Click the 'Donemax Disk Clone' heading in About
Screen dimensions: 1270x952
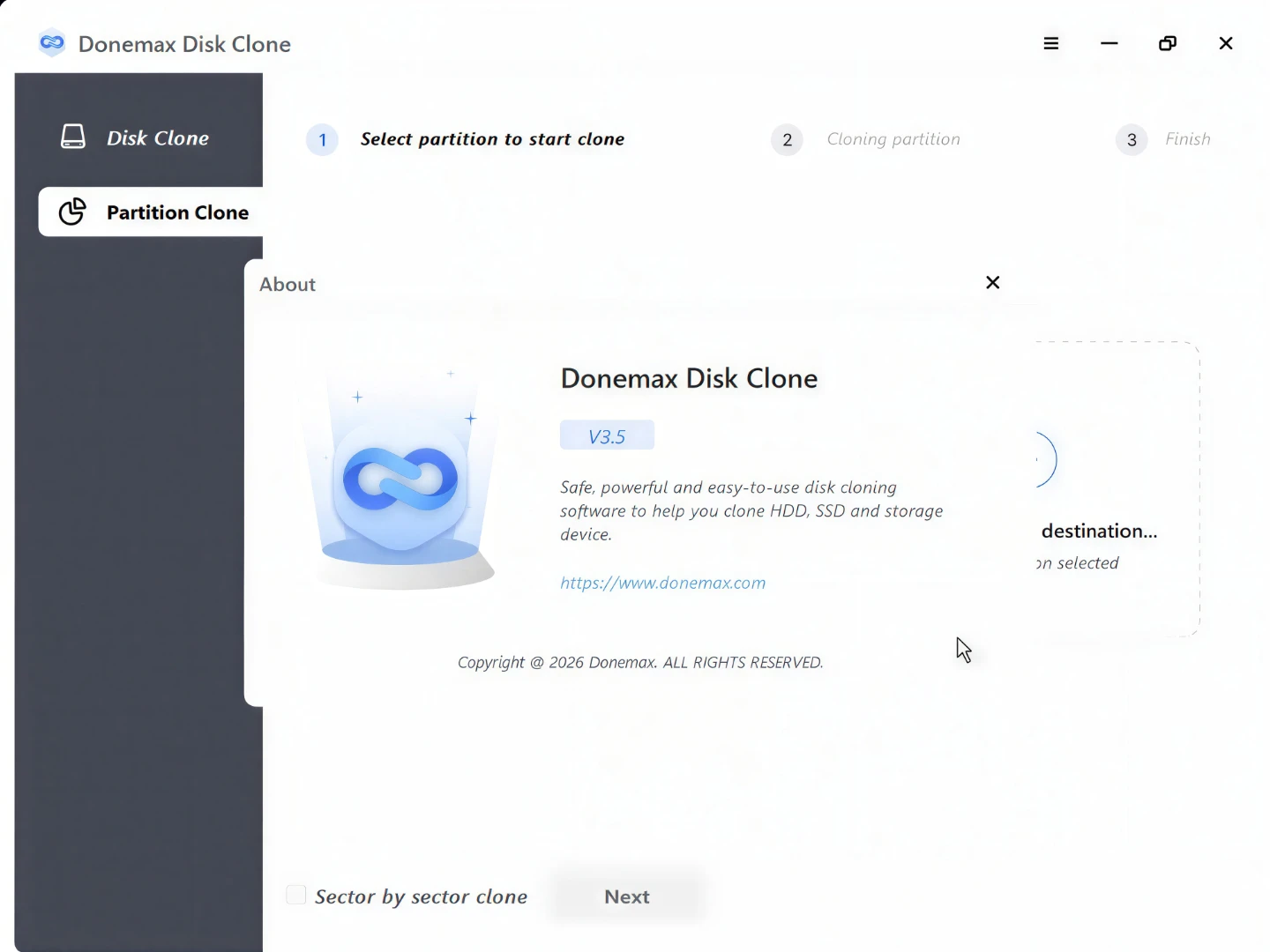point(690,378)
